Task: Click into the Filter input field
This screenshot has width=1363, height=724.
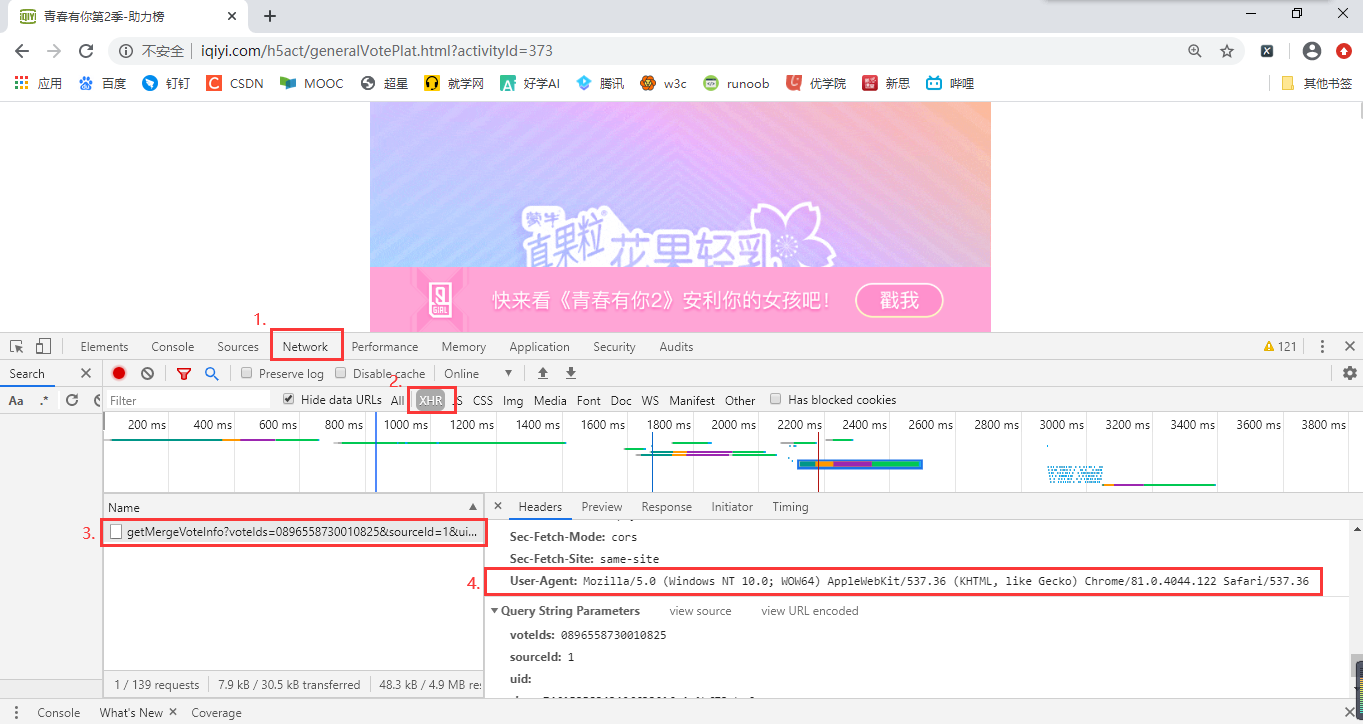Action: (x=188, y=400)
